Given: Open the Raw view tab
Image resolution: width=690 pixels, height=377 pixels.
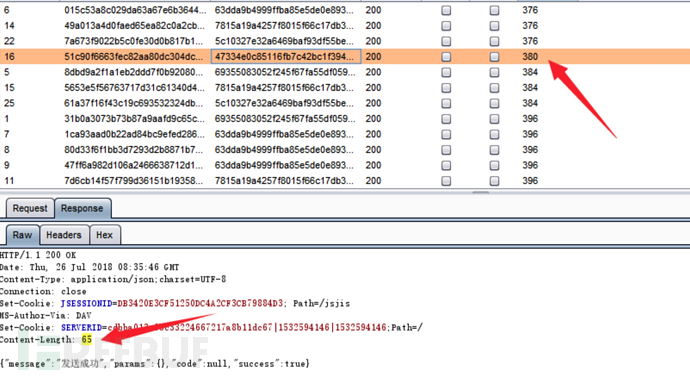Looking at the screenshot, I should 22,235.
